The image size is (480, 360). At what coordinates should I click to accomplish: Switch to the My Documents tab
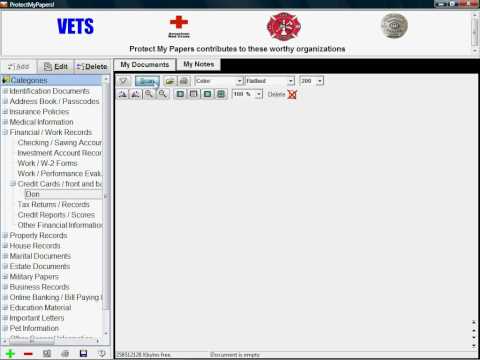[145, 65]
